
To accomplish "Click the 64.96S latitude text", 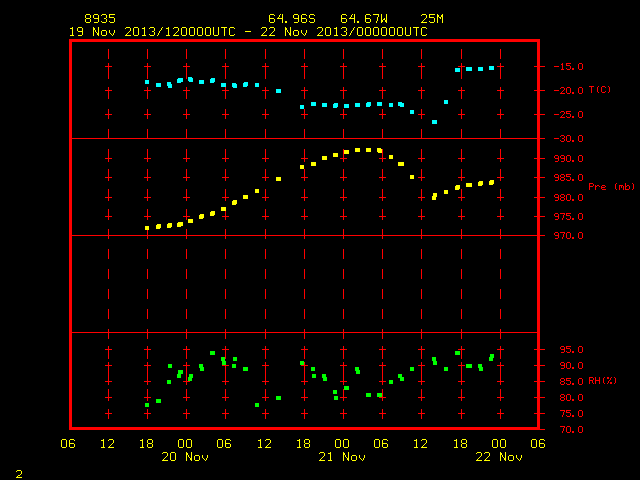I will click(292, 19).
